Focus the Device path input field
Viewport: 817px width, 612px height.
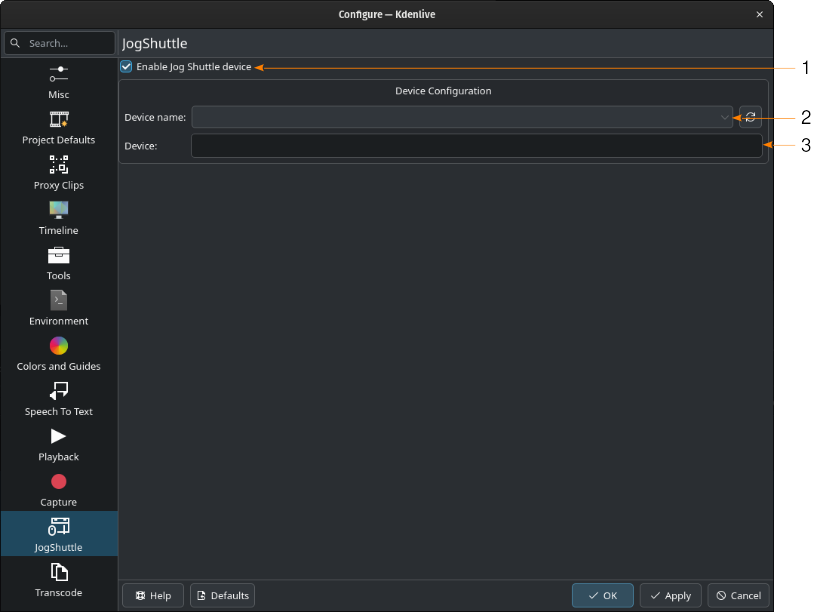tap(477, 146)
